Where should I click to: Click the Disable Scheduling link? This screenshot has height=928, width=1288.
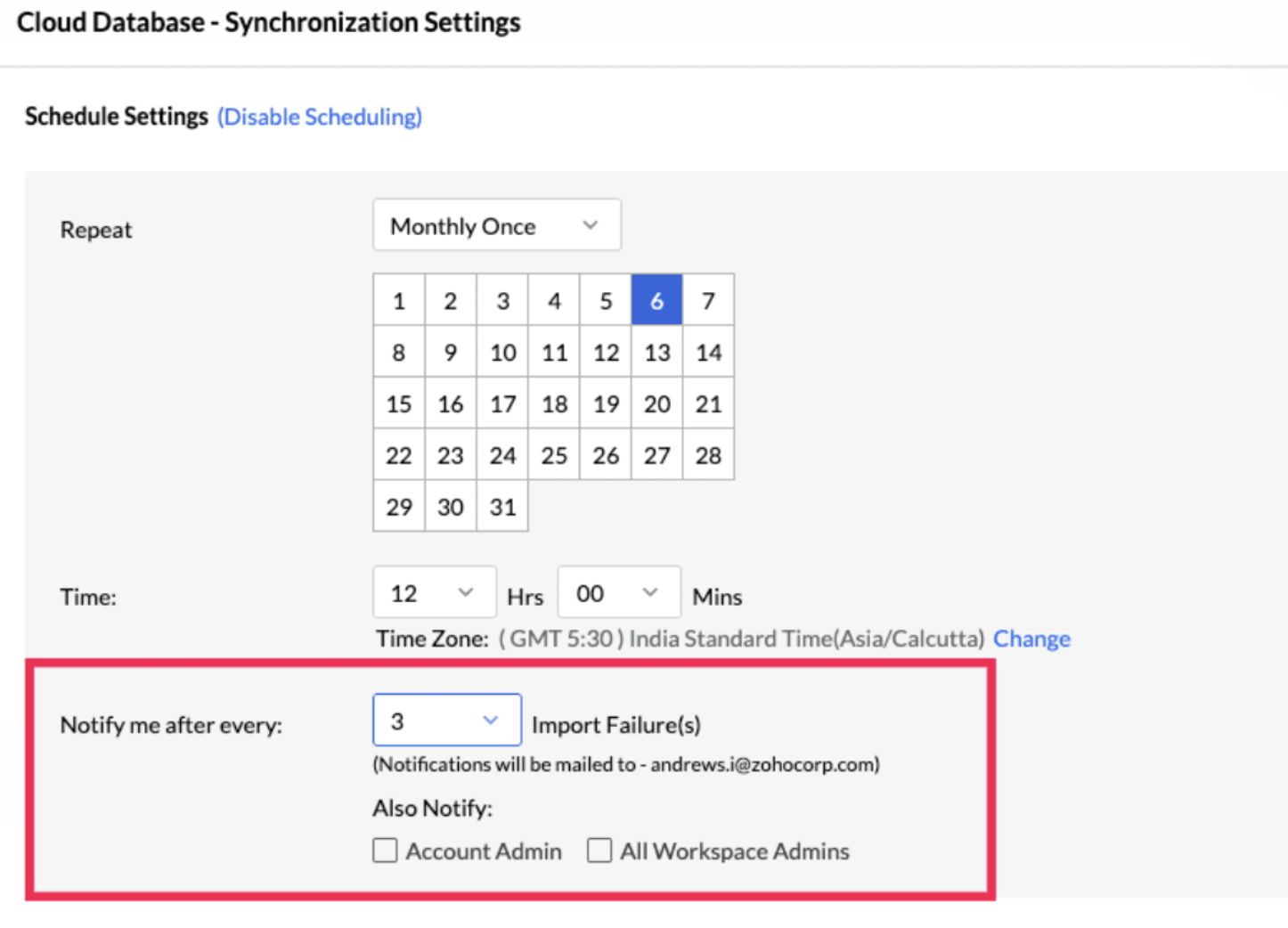click(320, 117)
